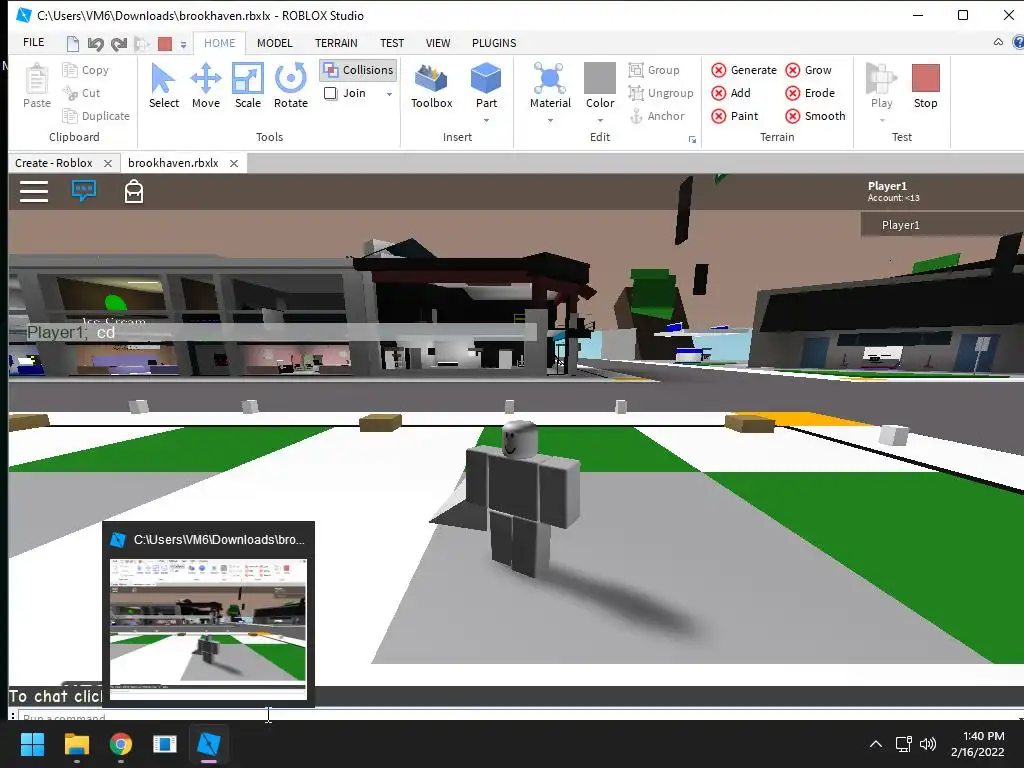
Task: Open the Windows Start menu
Action: (32, 744)
